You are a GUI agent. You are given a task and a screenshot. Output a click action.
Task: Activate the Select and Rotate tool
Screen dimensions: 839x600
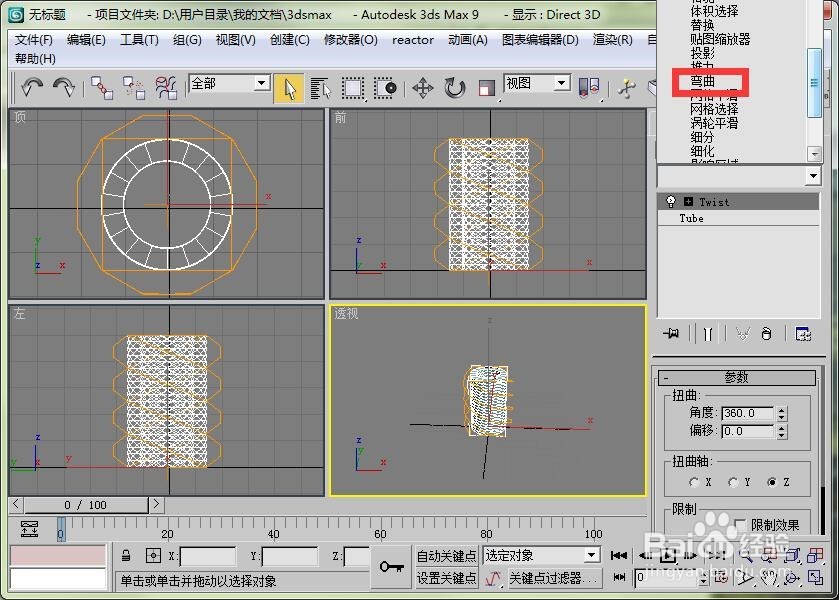coord(455,88)
